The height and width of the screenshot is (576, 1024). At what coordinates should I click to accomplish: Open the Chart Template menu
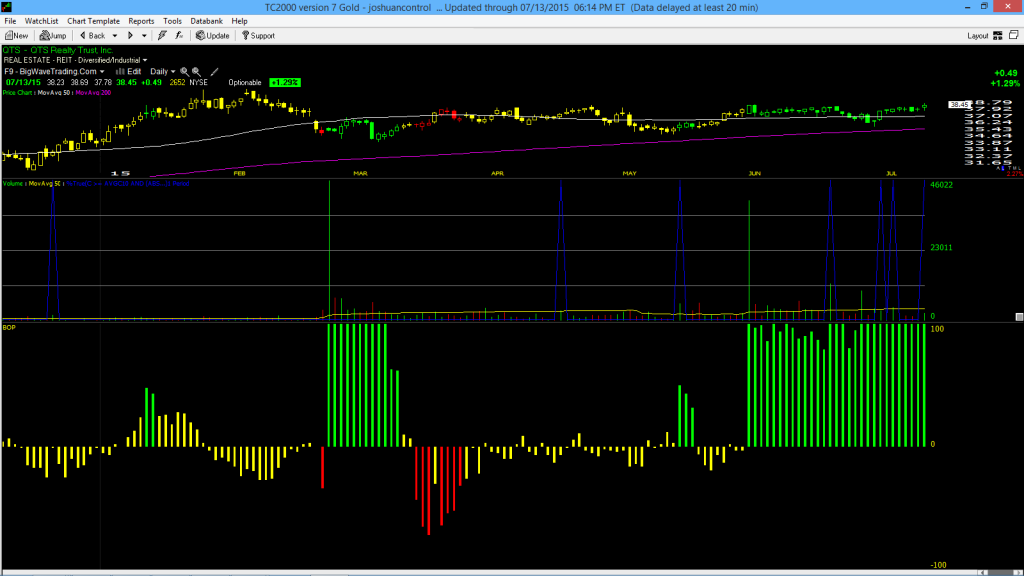click(x=93, y=21)
